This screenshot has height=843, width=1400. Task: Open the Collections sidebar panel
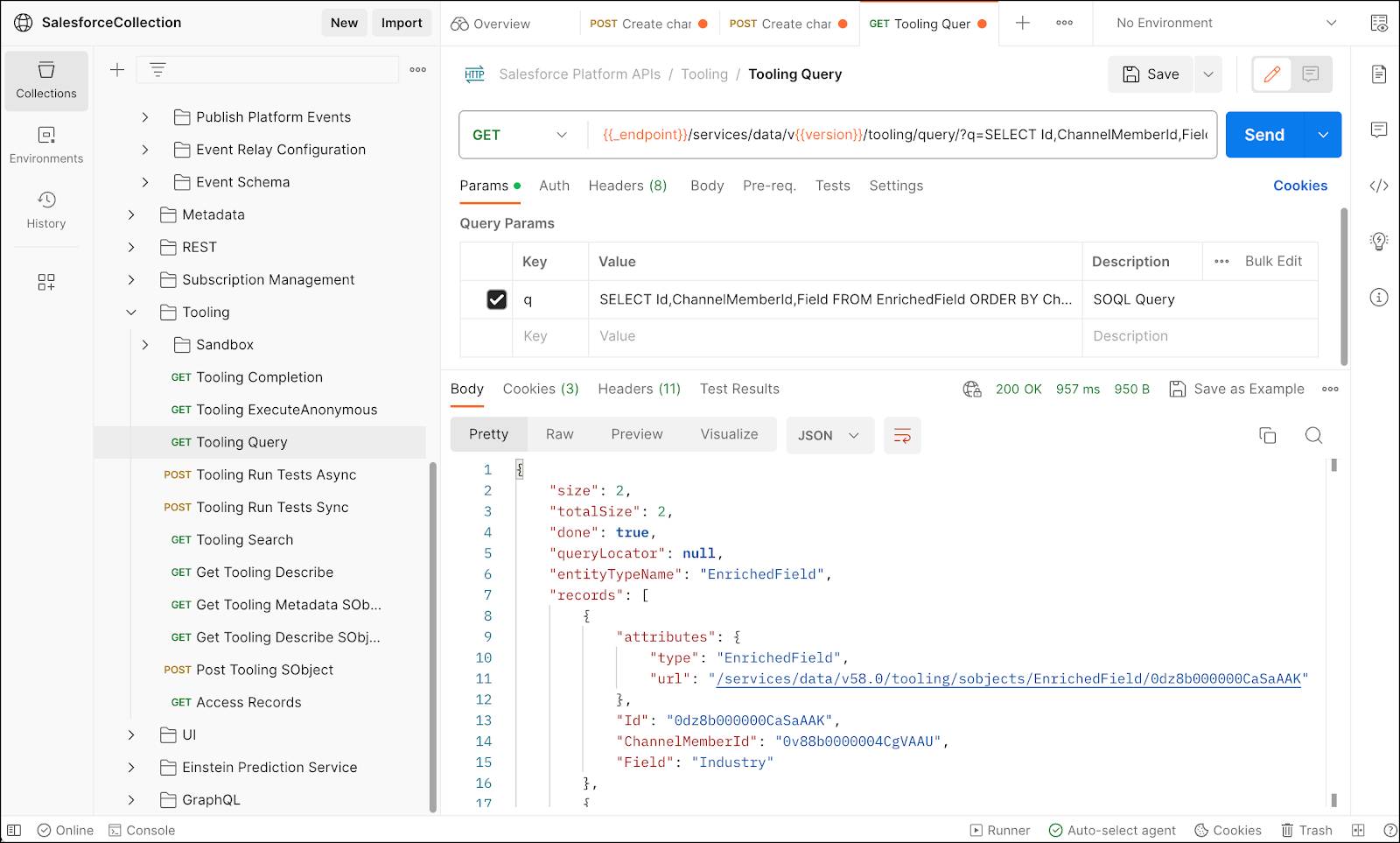coord(46,81)
